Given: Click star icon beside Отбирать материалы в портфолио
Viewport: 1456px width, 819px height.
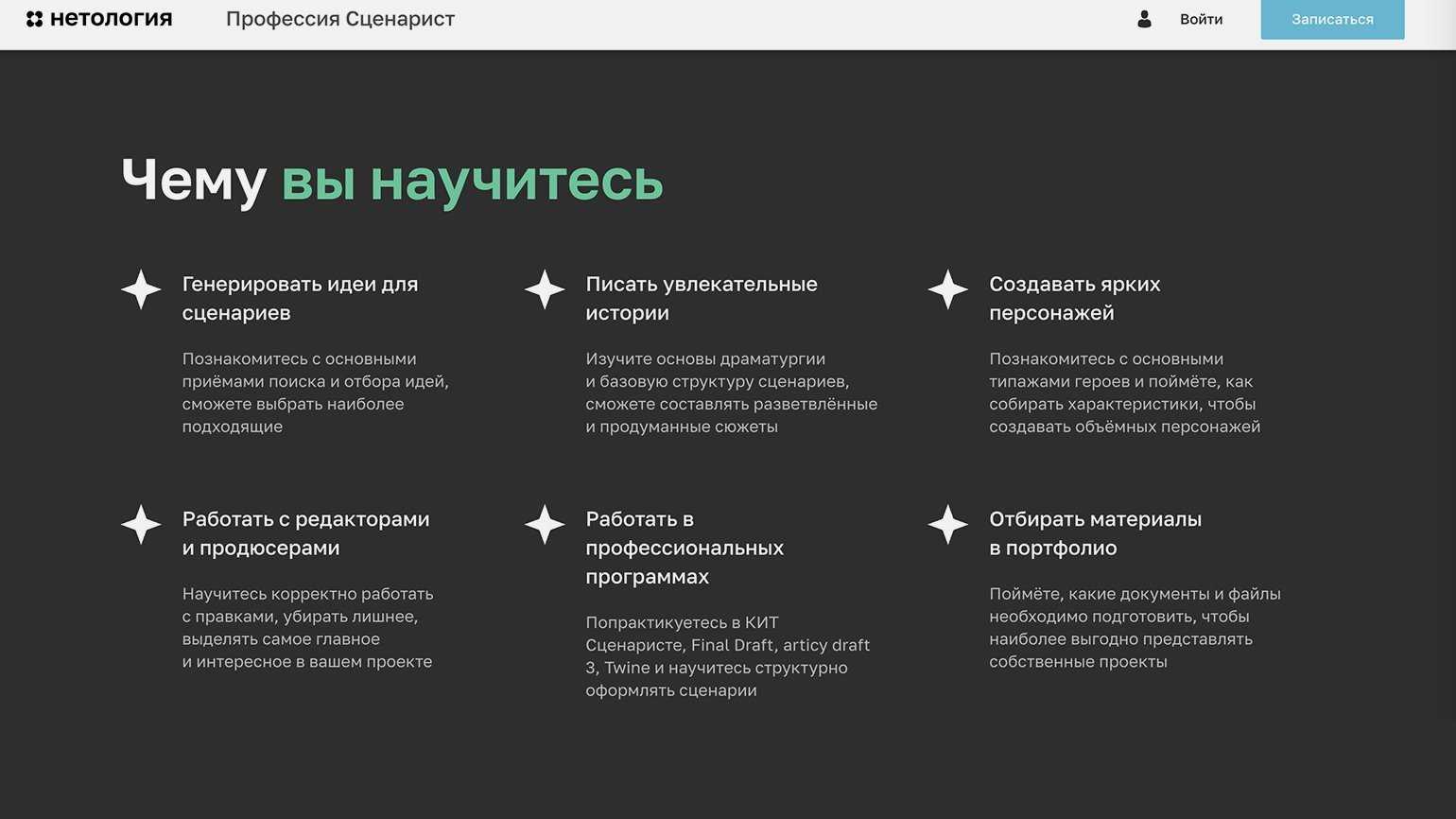Looking at the screenshot, I should pos(948,524).
